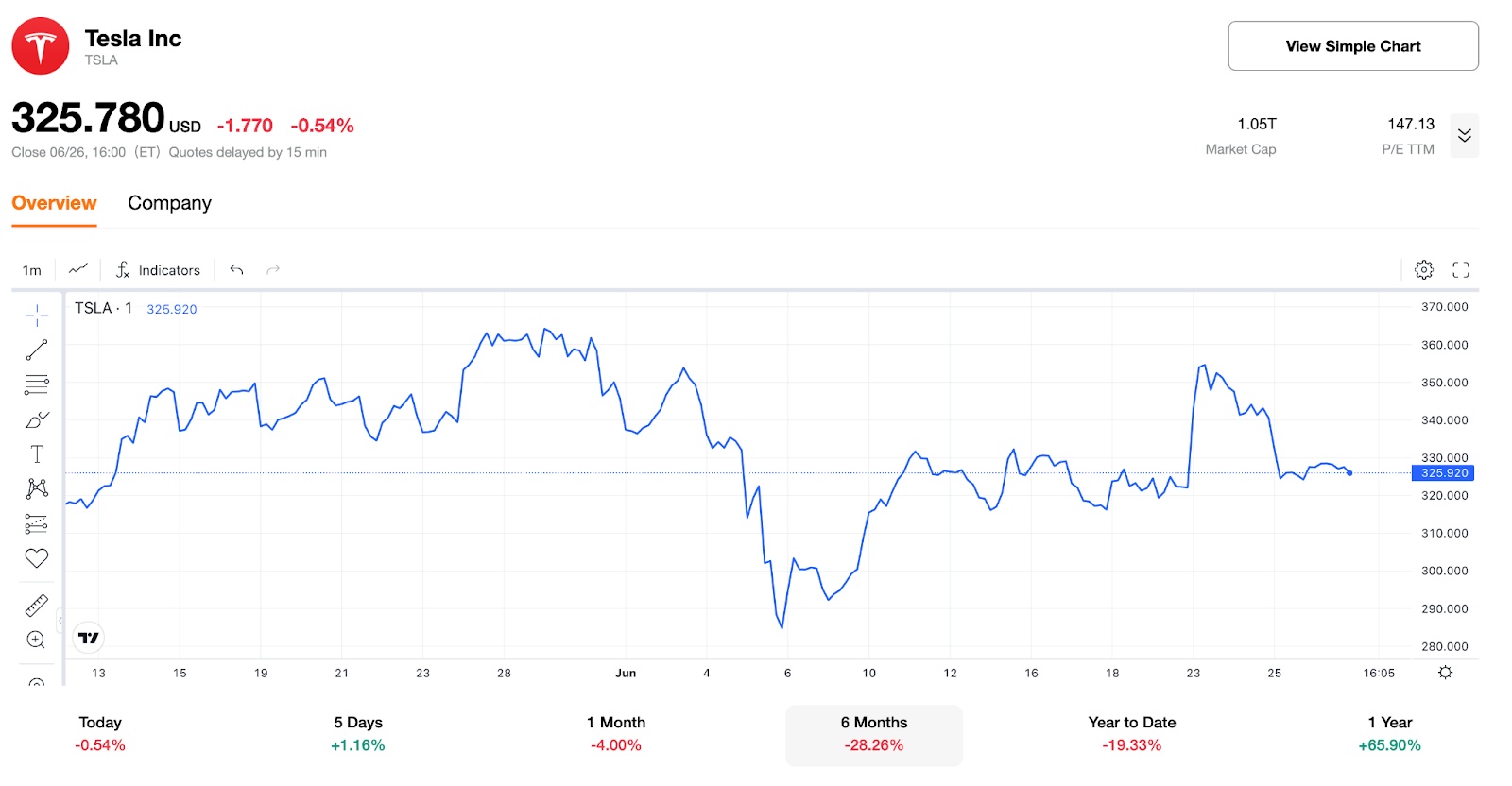The image size is (1512, 786).
Task: Activate the magnifier zoom-in tool
Action: click(36, 640)
